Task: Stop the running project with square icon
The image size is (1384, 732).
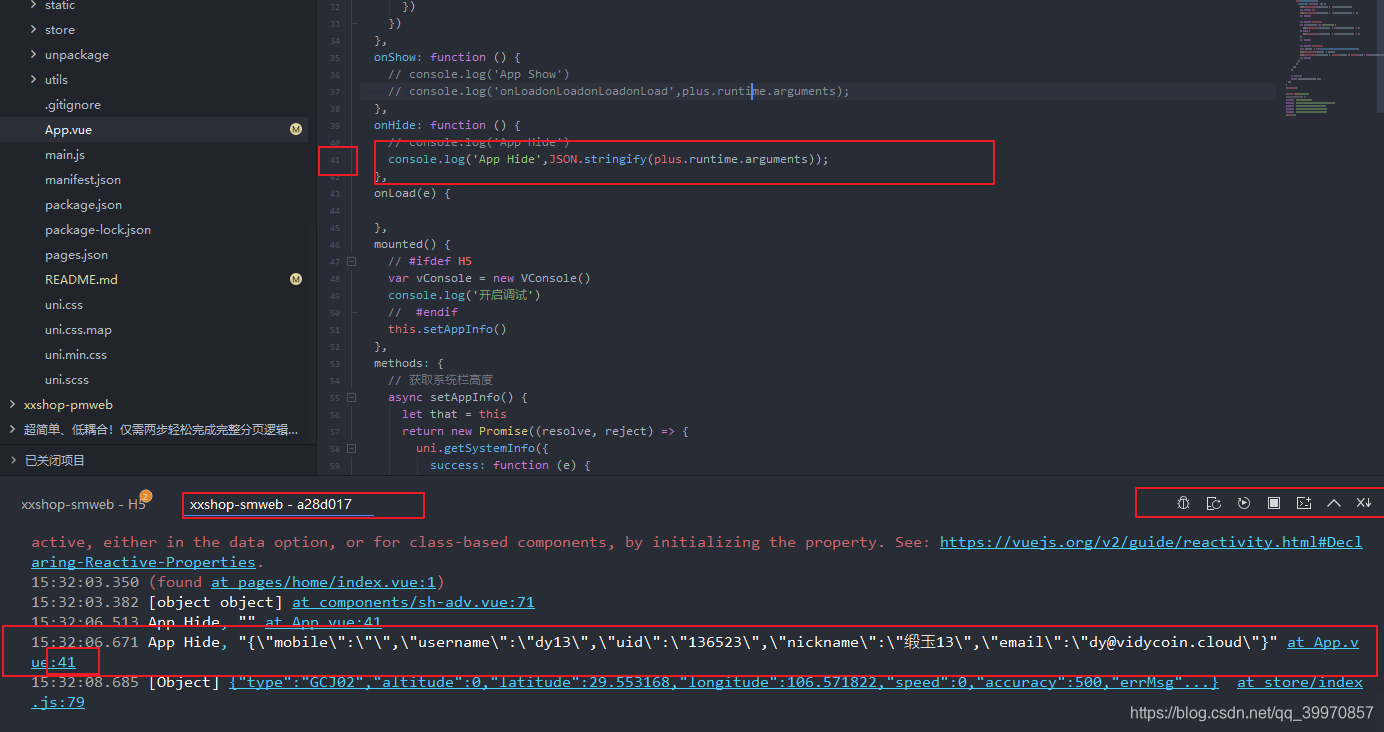Action: point(1274,503)
